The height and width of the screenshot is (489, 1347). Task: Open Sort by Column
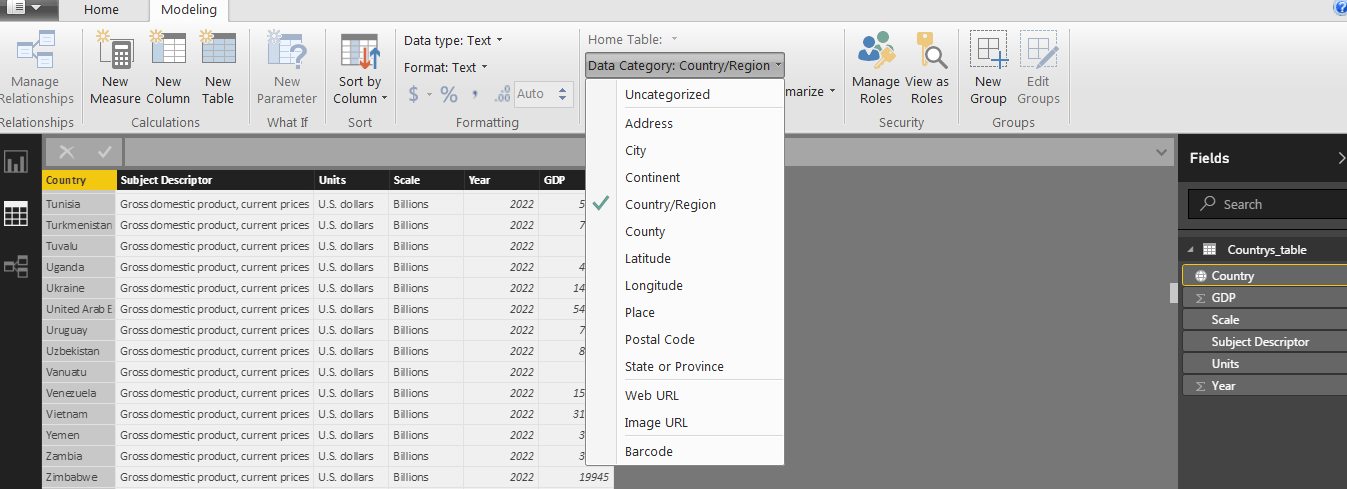tap(360, 68)
